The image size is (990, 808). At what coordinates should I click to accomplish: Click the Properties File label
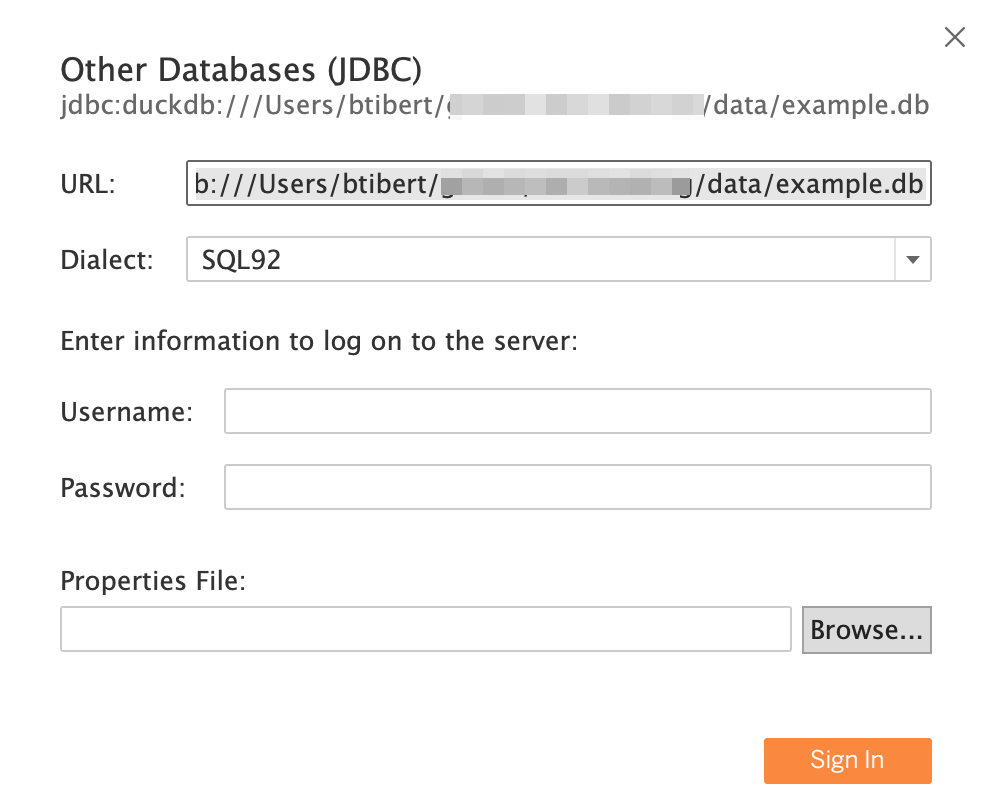[152, 580]
